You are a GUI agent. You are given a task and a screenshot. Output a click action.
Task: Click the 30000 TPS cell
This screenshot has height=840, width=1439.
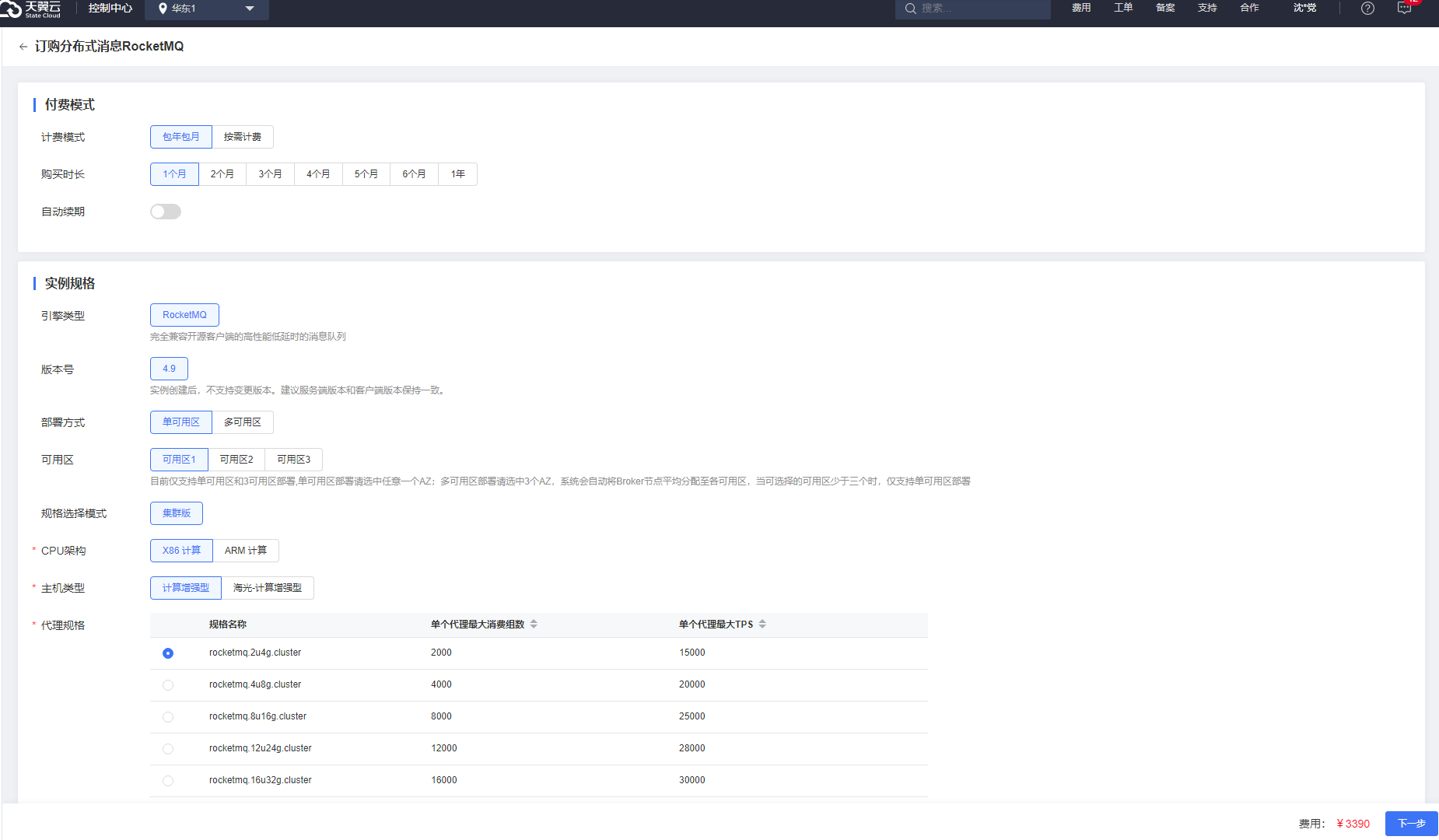692,781
